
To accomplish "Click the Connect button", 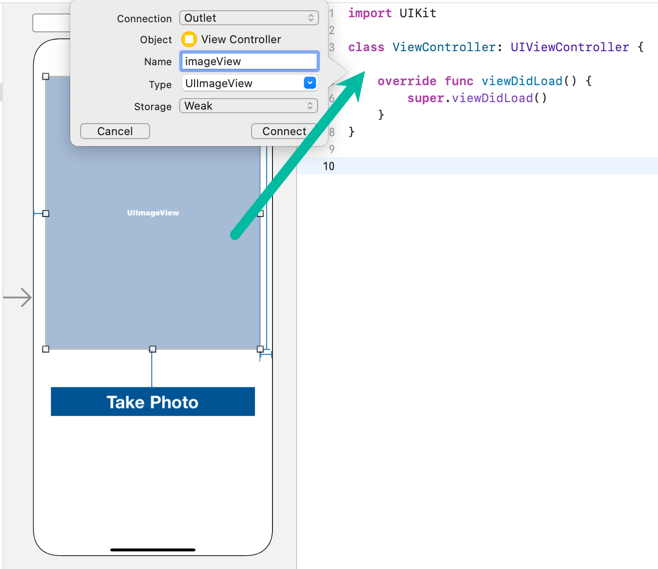I will point(284,131).
